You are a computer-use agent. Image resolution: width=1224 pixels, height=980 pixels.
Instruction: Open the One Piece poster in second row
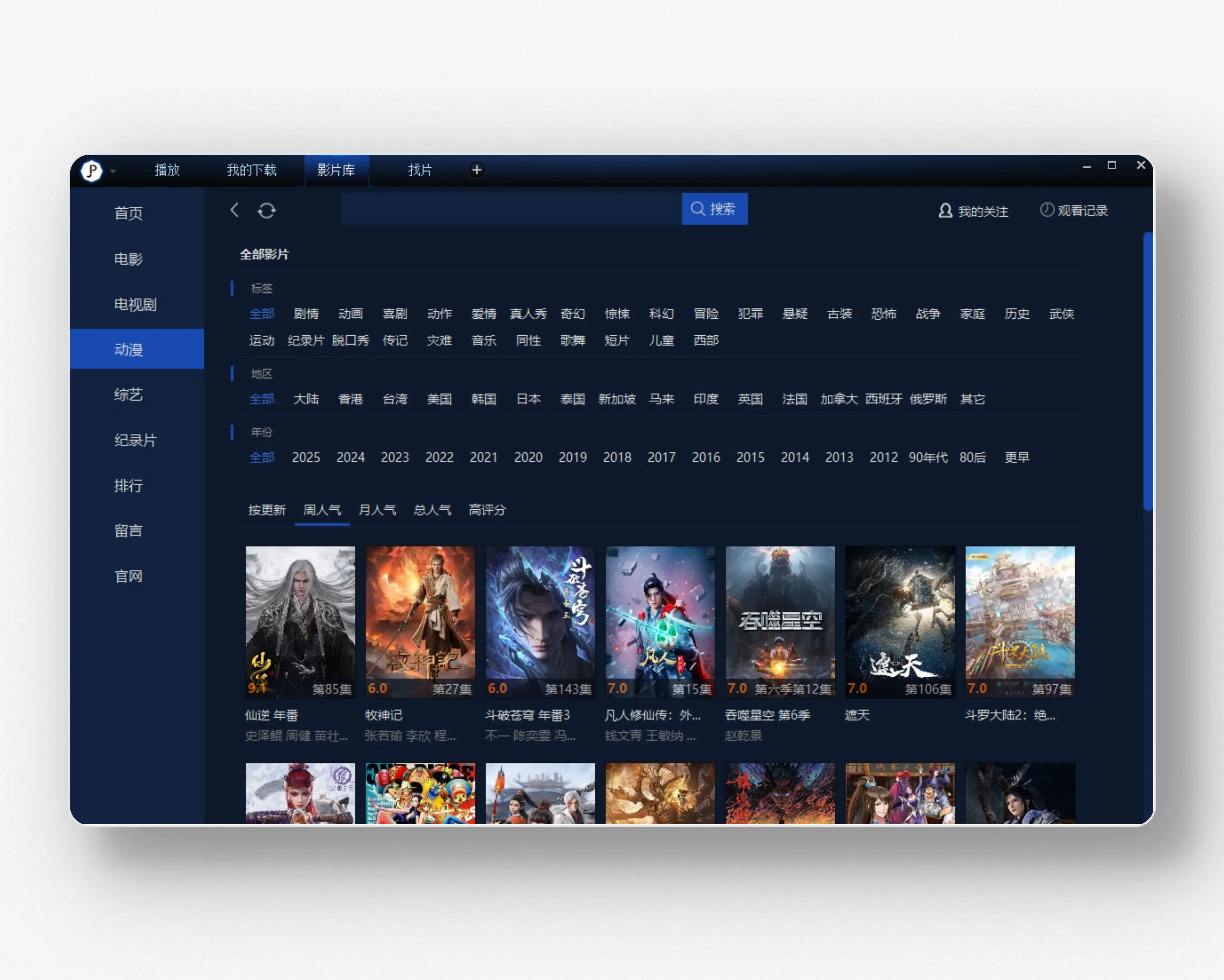point(420,793)
